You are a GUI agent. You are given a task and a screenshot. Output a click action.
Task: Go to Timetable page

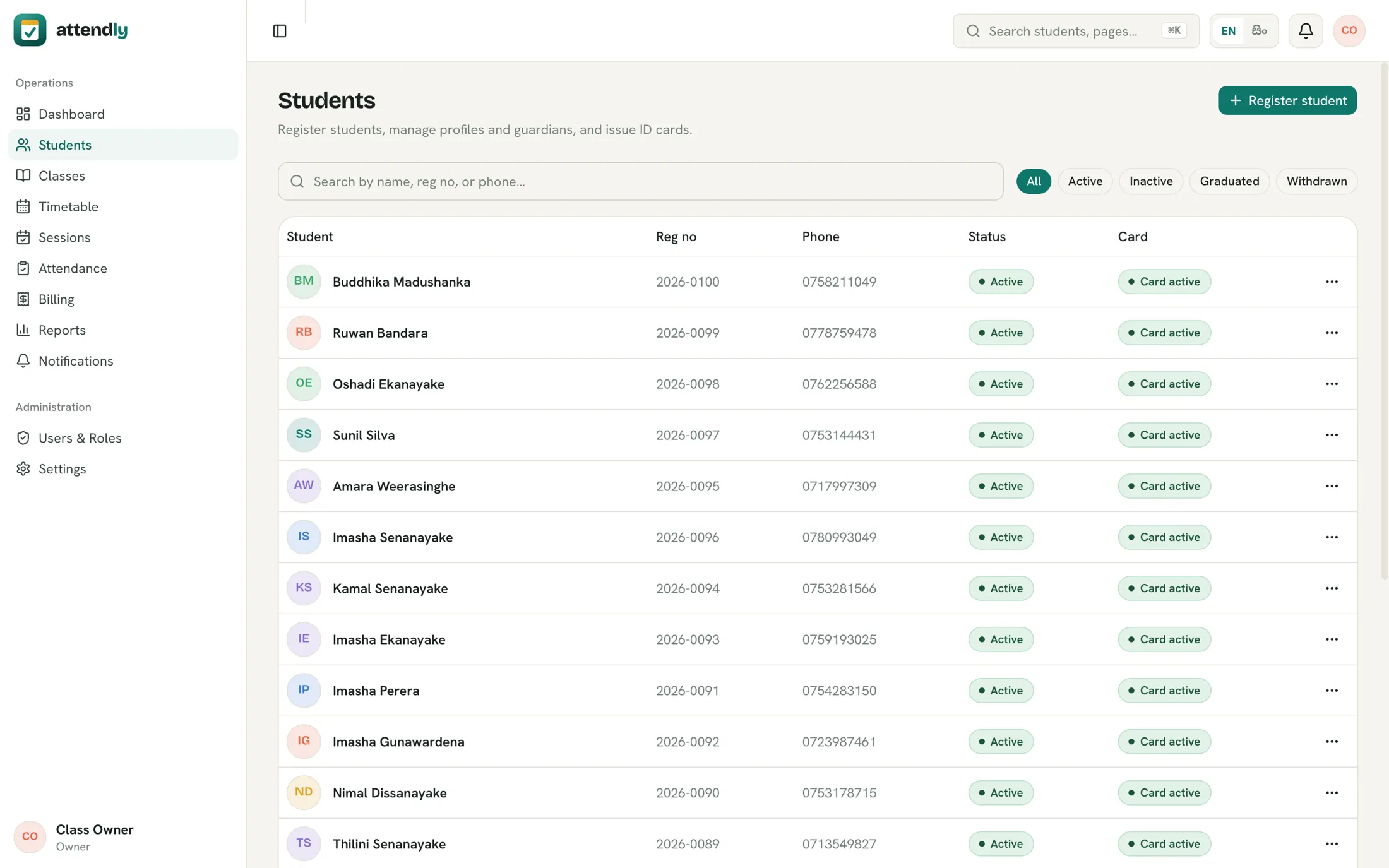point(123,207)
